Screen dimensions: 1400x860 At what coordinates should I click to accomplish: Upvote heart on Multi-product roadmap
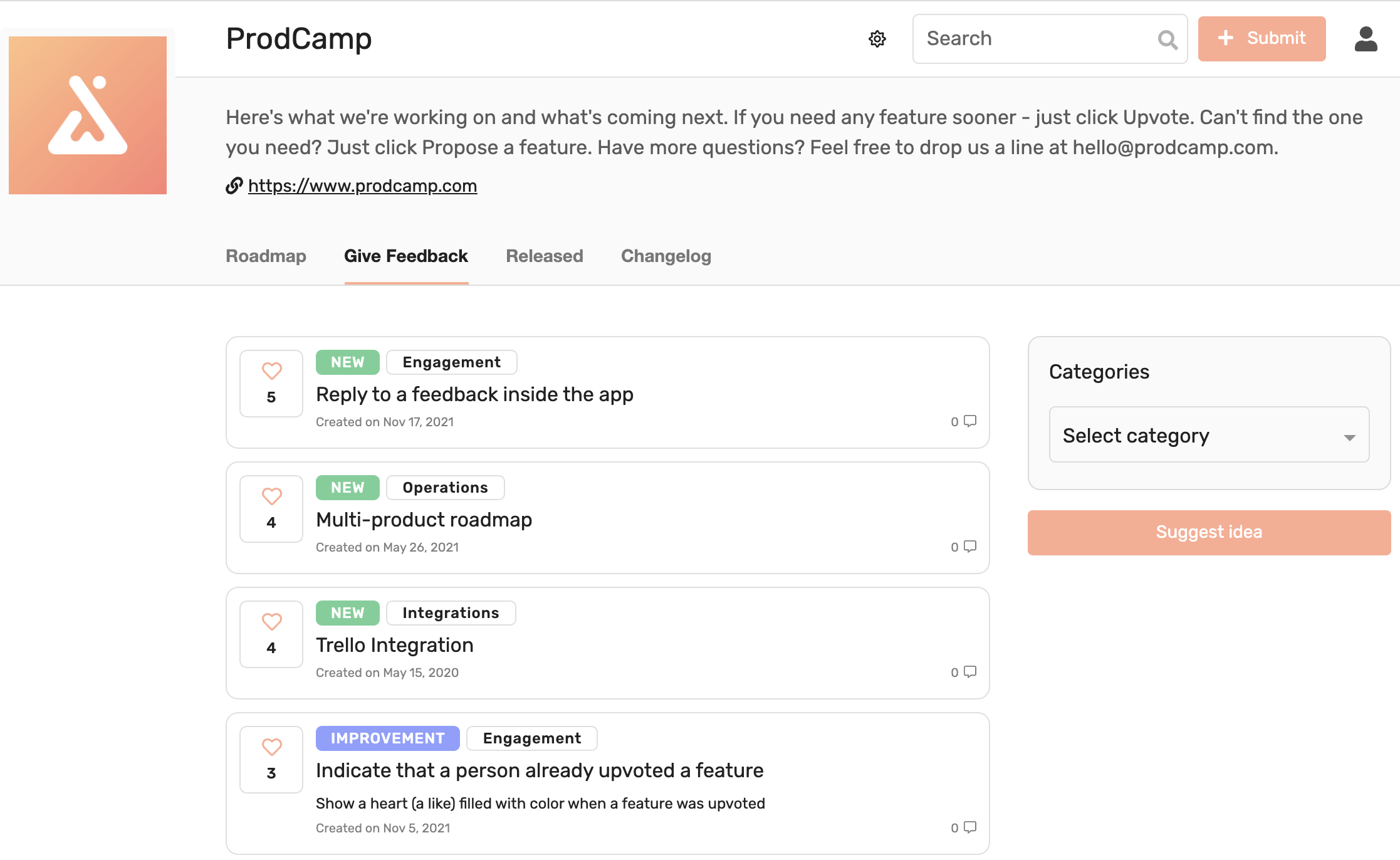point(271,496)
